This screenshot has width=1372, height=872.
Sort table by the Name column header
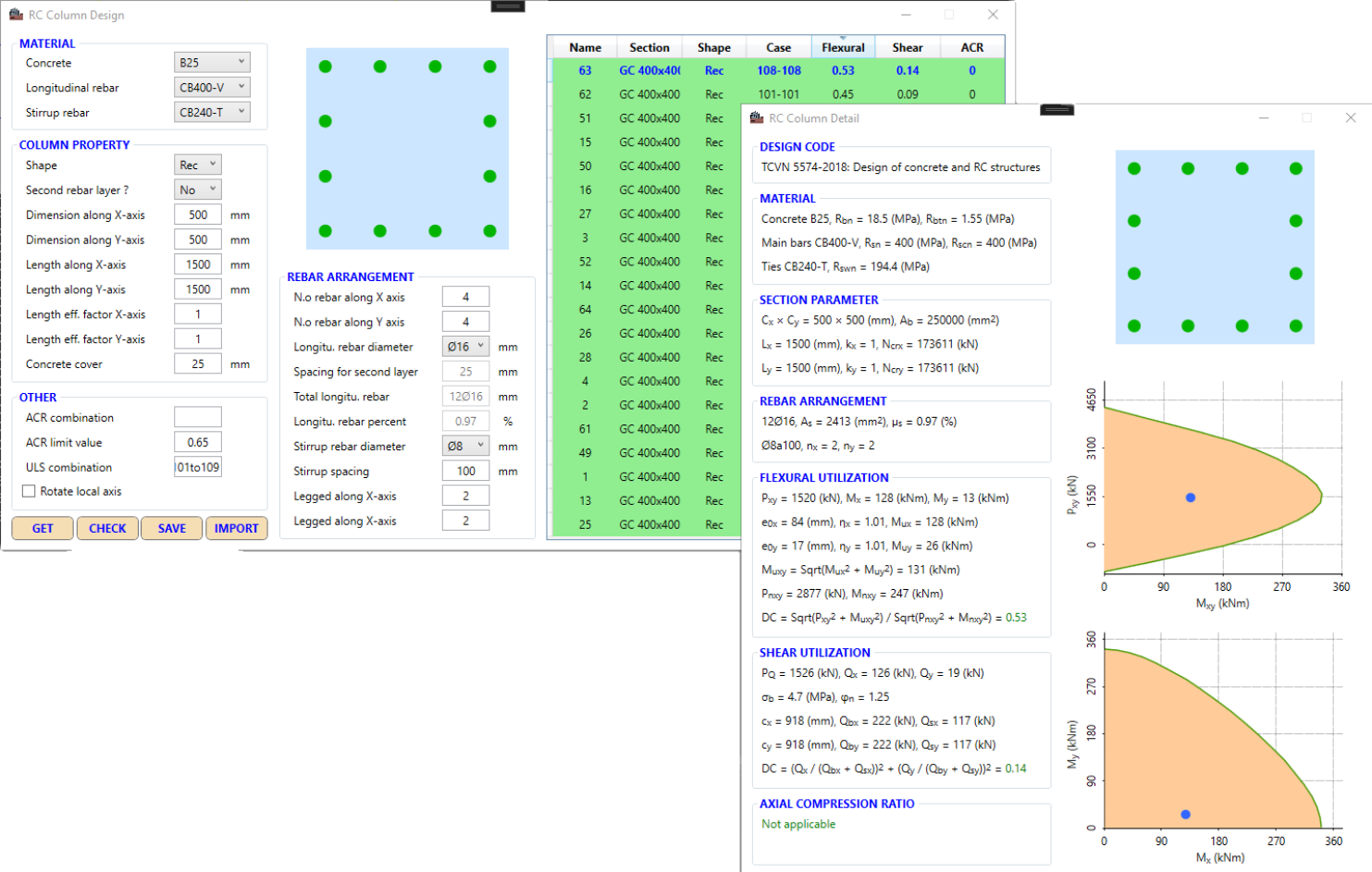coord(585,47)
